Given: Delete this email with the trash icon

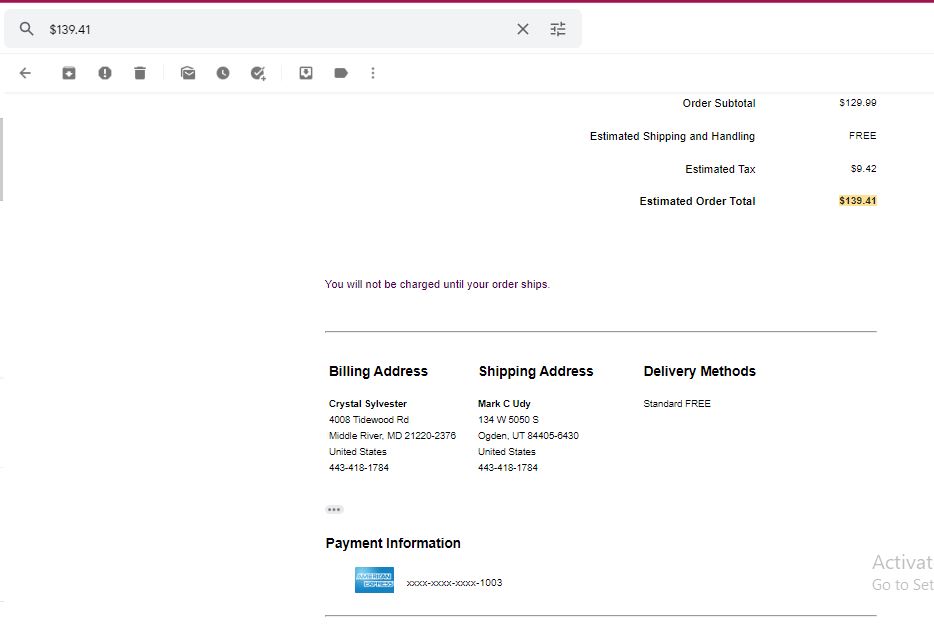Looking at the screenshot, I should 140,73.
